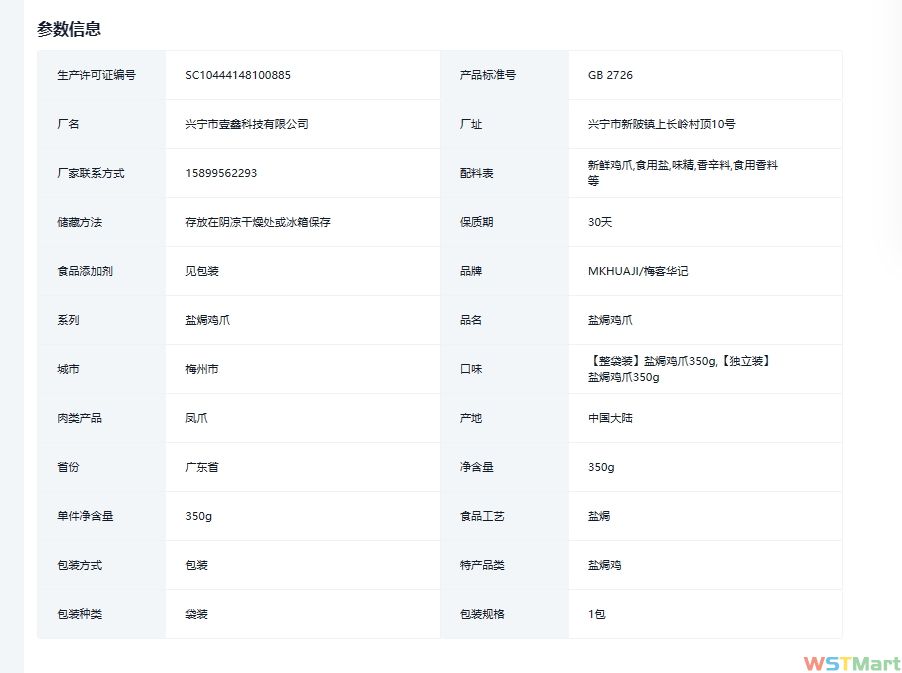
Task: Select the 广东省 province value
Action: point(202,467)
